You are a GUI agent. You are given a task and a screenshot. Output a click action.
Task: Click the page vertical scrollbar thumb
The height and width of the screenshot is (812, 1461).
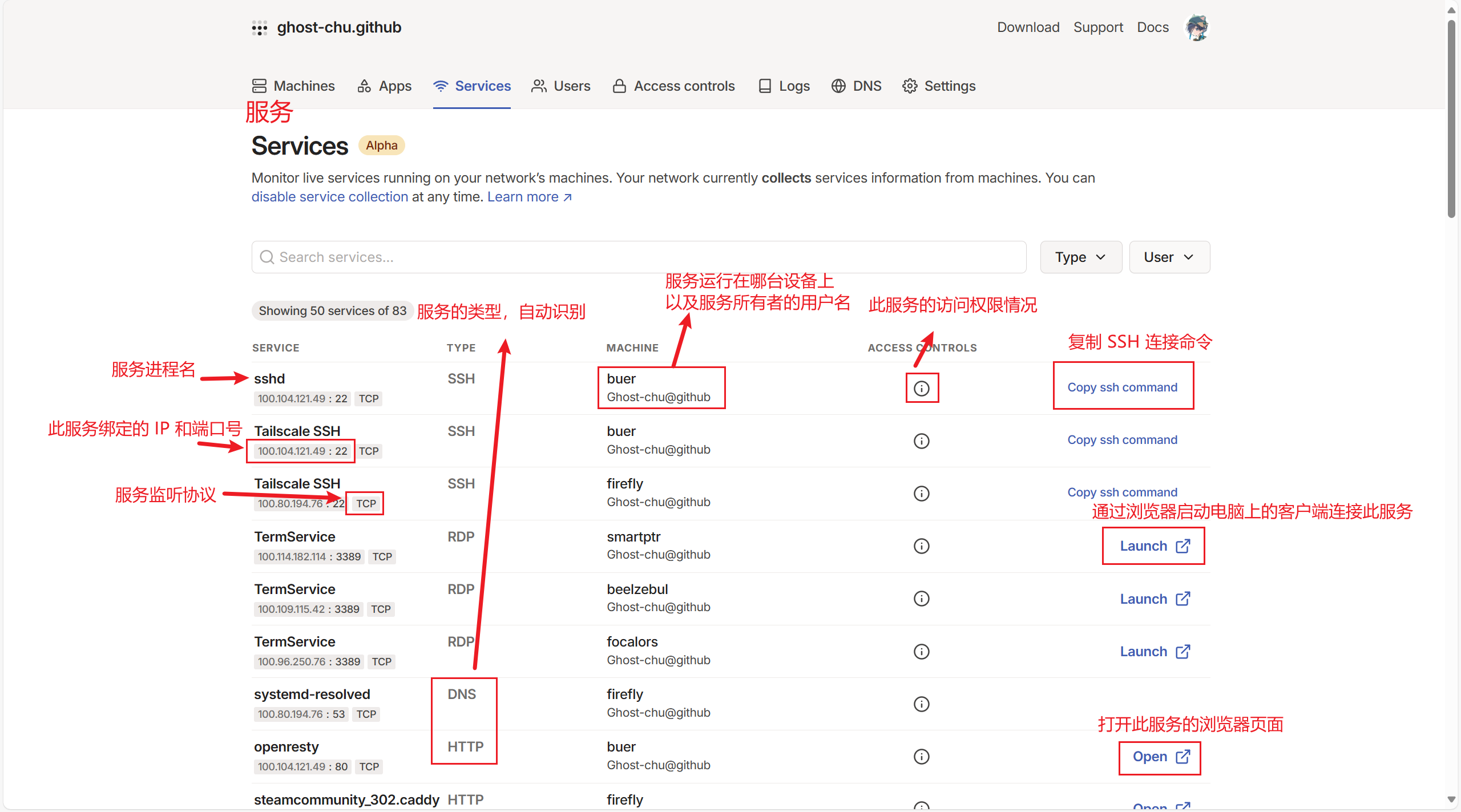1452,119
